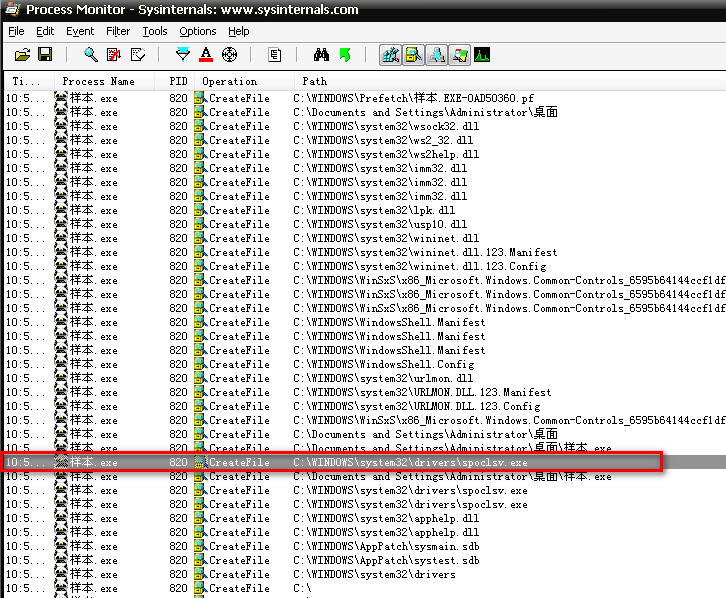The image size is (726, 598).
Task: Toggle Show Profiling Events graph button
Action: [483, 55]
